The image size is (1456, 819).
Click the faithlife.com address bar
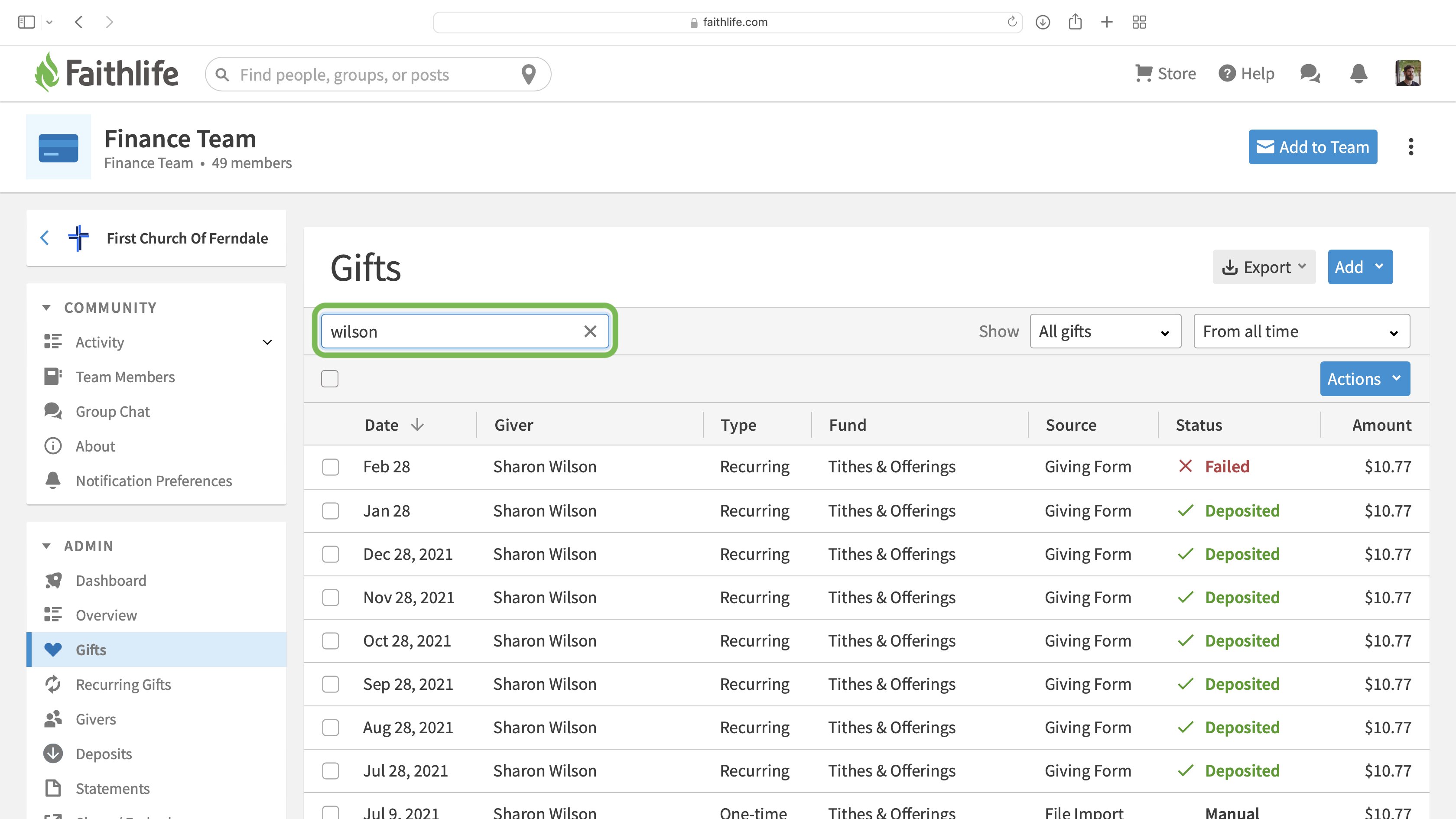click(x=728, y=22)
